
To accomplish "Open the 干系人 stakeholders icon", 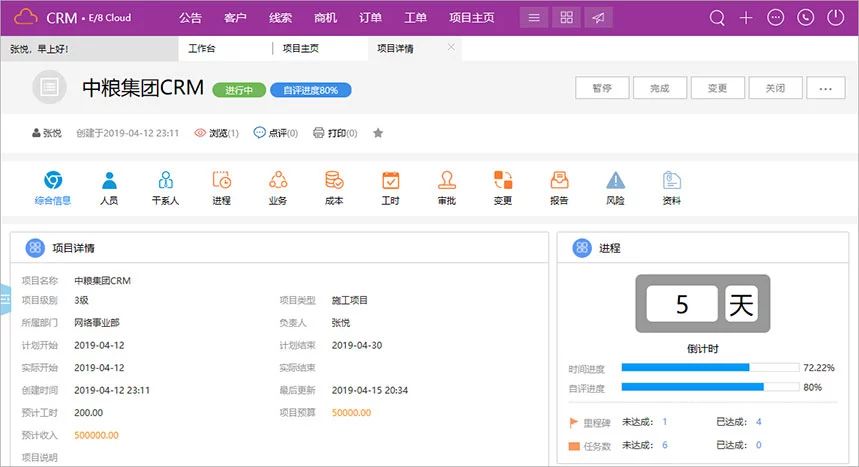I will tap(165, 187).
